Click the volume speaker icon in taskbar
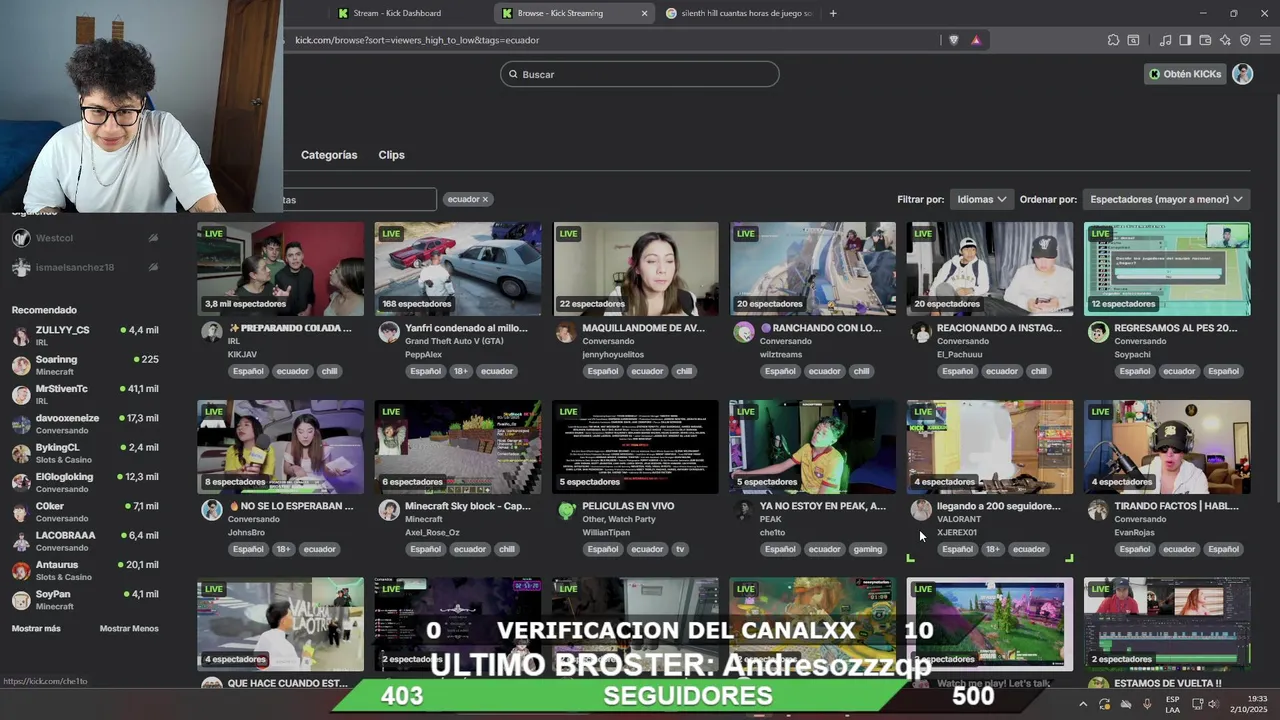The width and height of the screenshot is (1280, 720). click(1213, 704)
